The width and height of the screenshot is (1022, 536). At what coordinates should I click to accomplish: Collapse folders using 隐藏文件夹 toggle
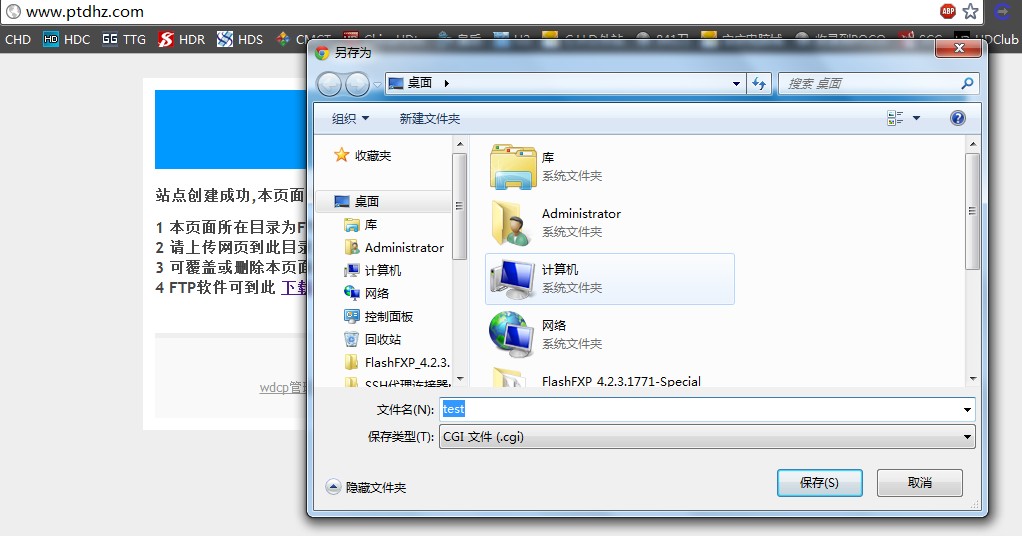pos(366,487)
